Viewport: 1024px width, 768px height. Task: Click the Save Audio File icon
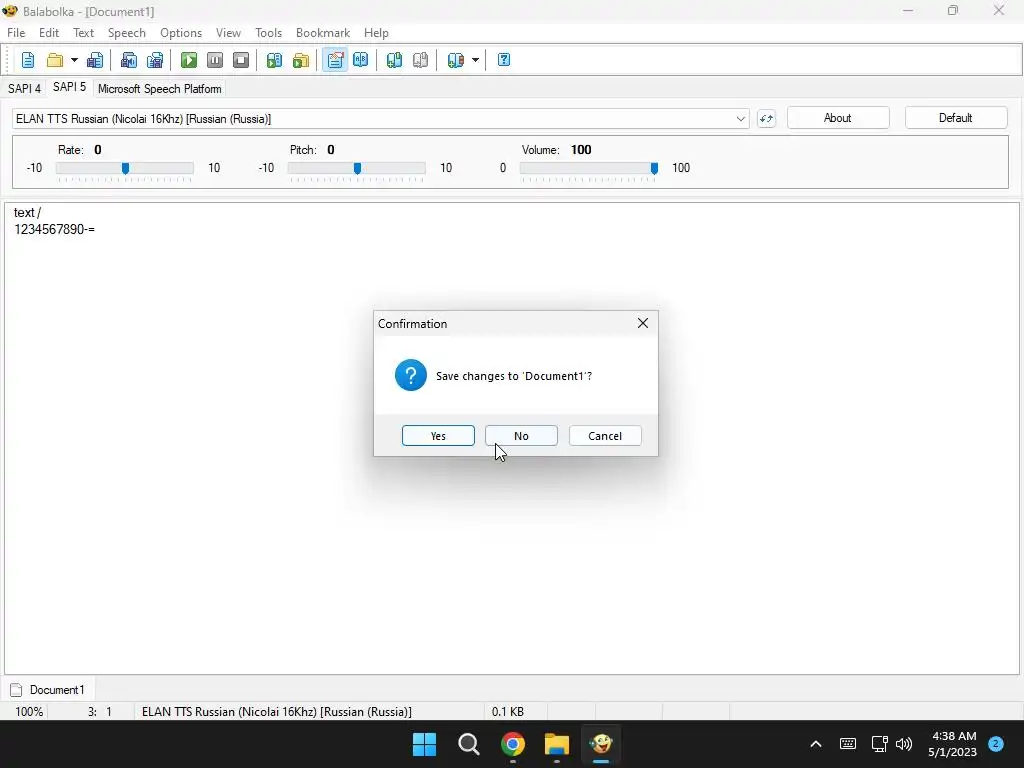[x=129, y=60]
